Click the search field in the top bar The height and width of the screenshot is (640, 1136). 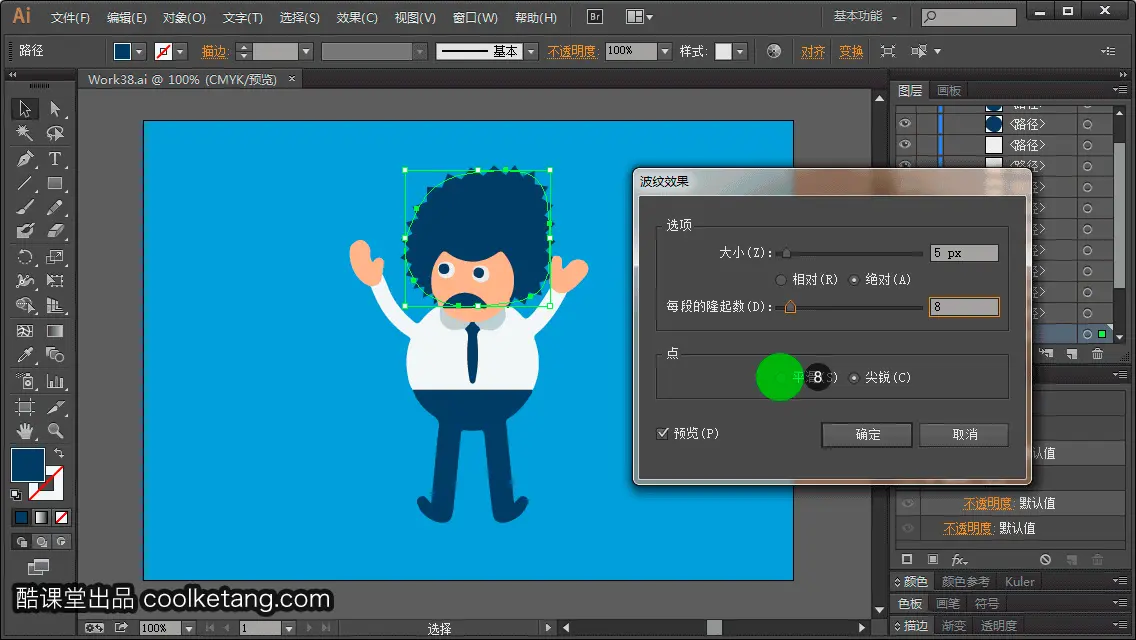pyautogui.click(x=969, y=17)
